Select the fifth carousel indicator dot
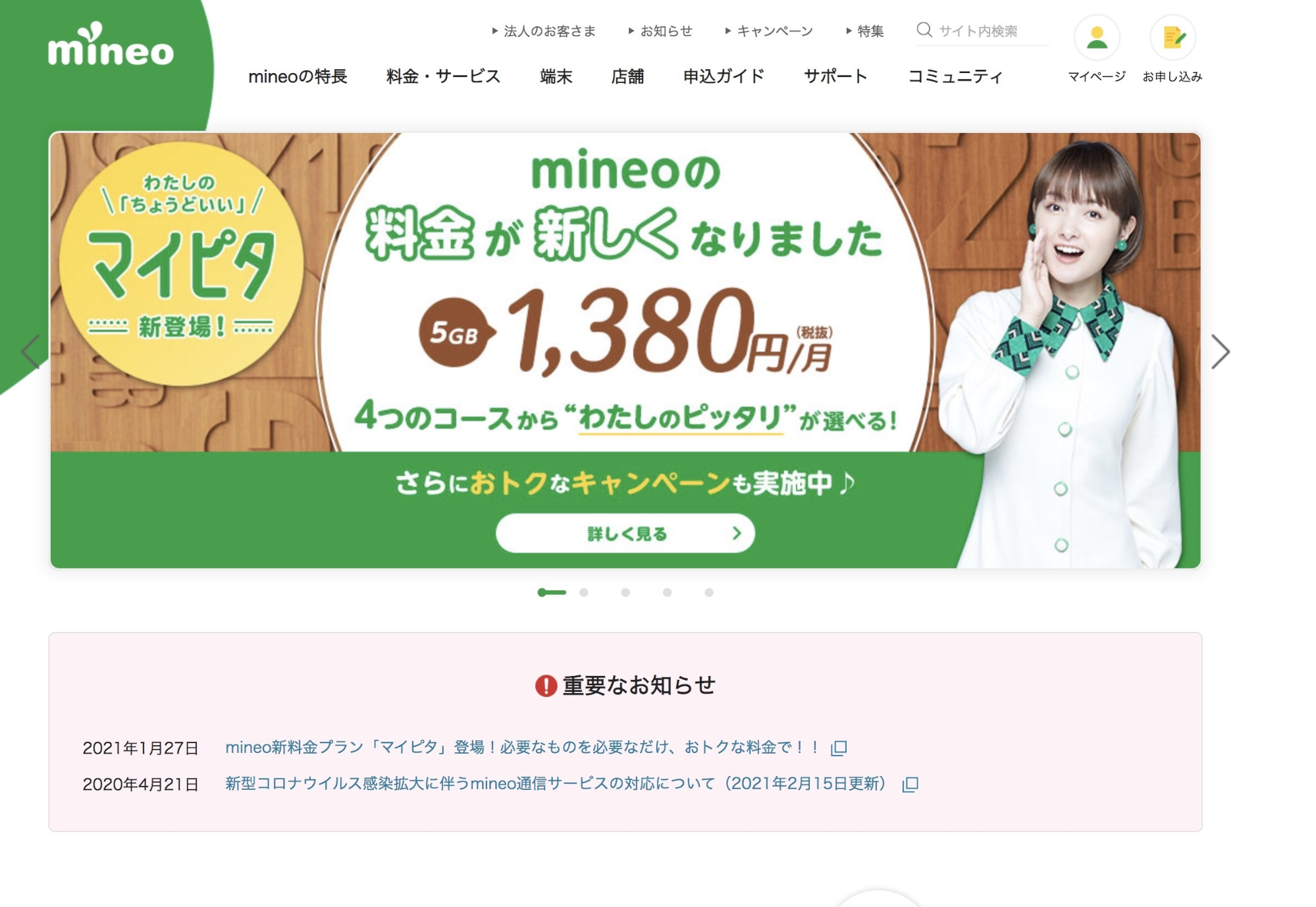Image resolution: width=1316 pixels, height=907 pixels. (709, 592)
